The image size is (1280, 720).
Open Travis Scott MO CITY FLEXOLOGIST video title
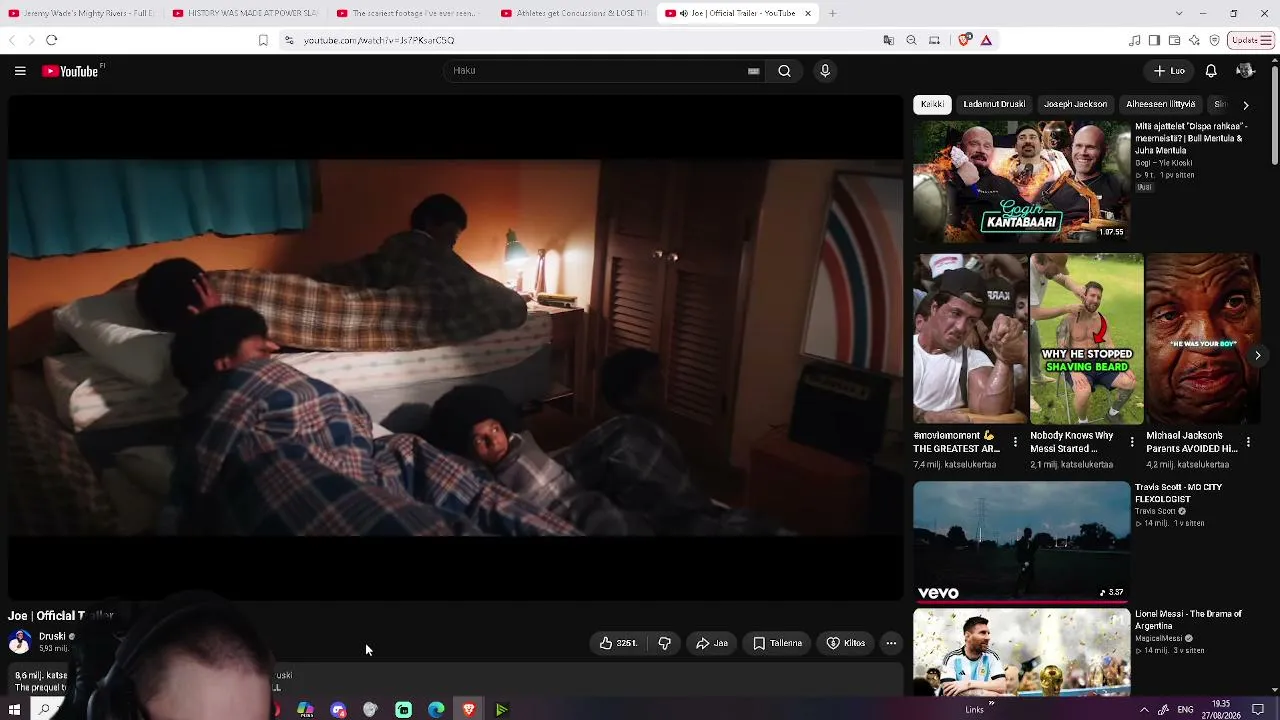click(x=1178, y=493)
